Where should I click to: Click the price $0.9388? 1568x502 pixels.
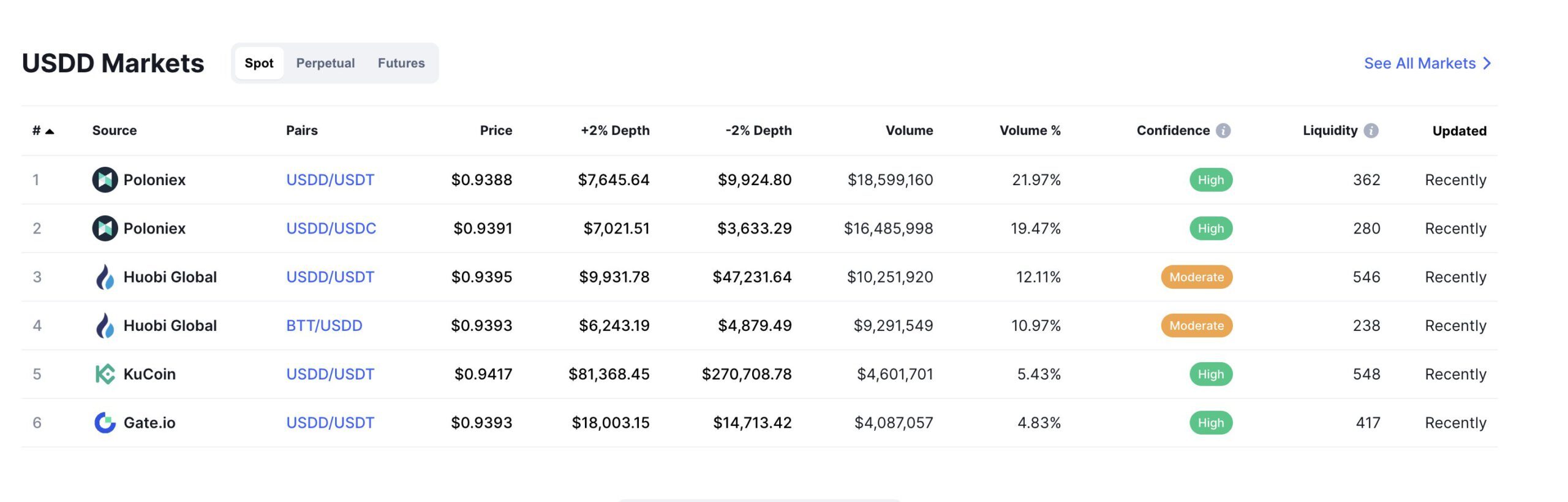[x=481, y=180]
